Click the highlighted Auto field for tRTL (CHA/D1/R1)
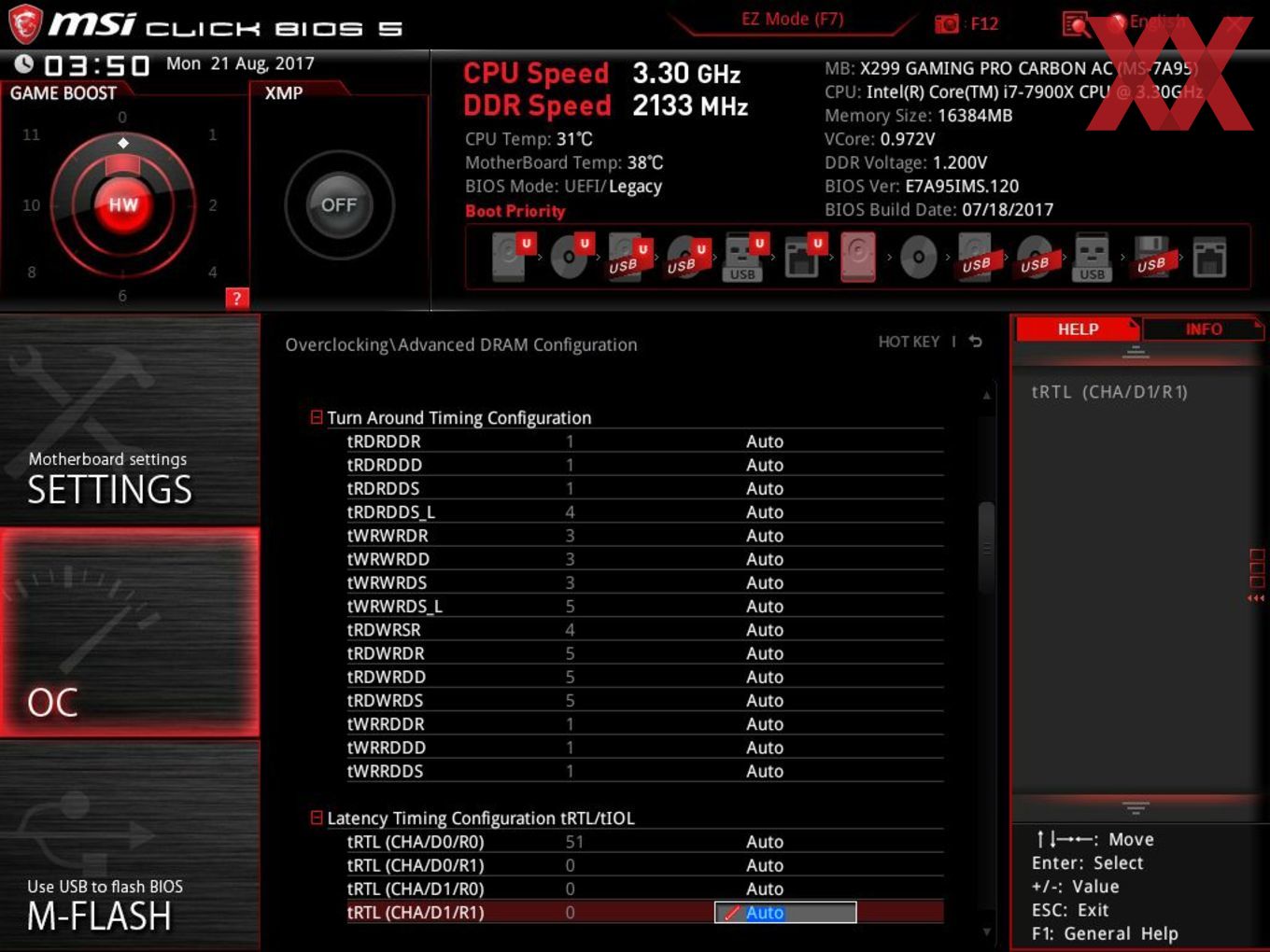The height and width of the screenshot is (952, 1270). (x=785, y=913)
